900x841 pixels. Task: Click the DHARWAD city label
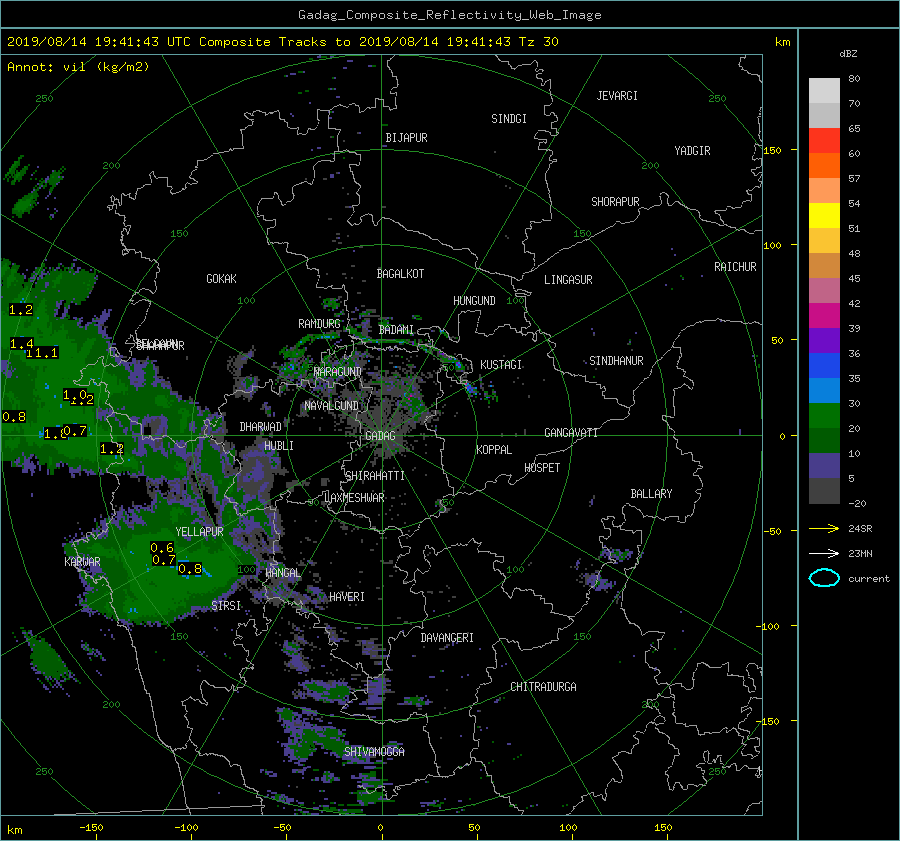260,427
